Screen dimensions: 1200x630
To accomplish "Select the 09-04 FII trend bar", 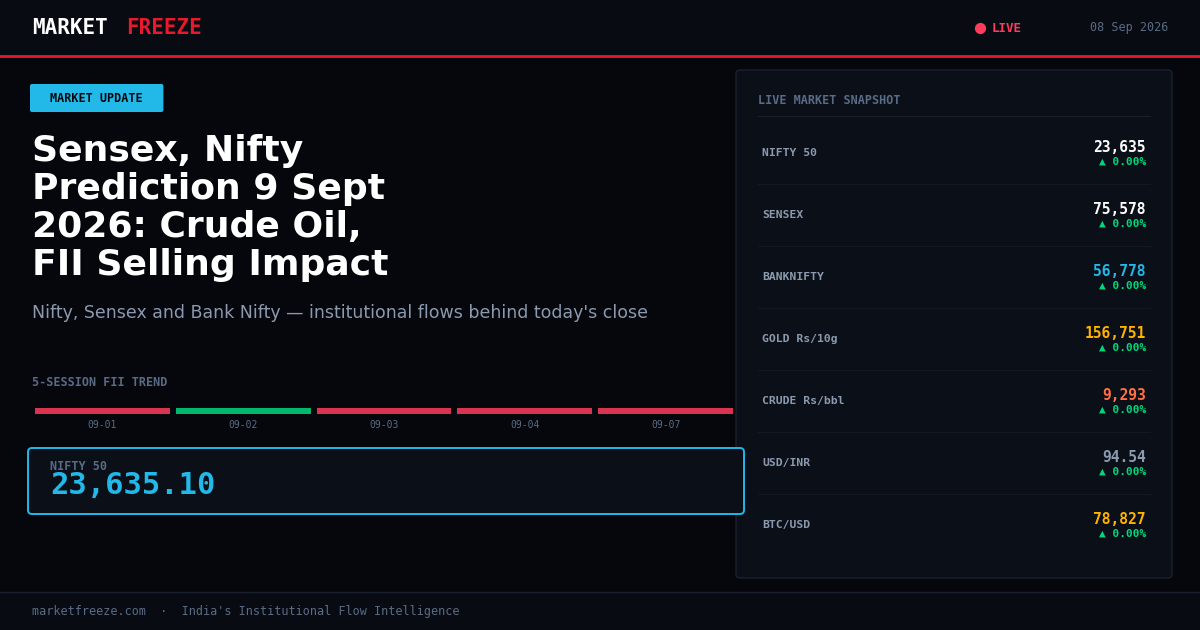I will pyautogui.click(x=525, y=411).
